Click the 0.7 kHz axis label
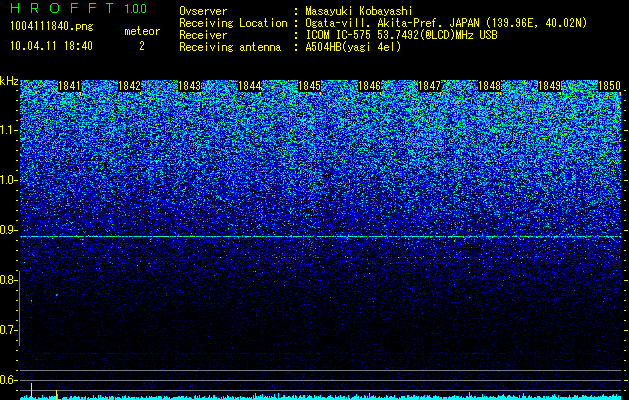 (7, 330)
